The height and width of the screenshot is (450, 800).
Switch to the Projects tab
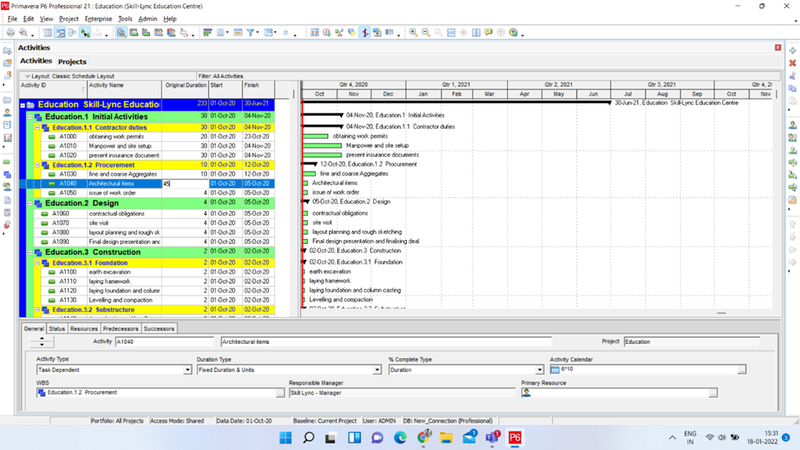pos(72,62)
